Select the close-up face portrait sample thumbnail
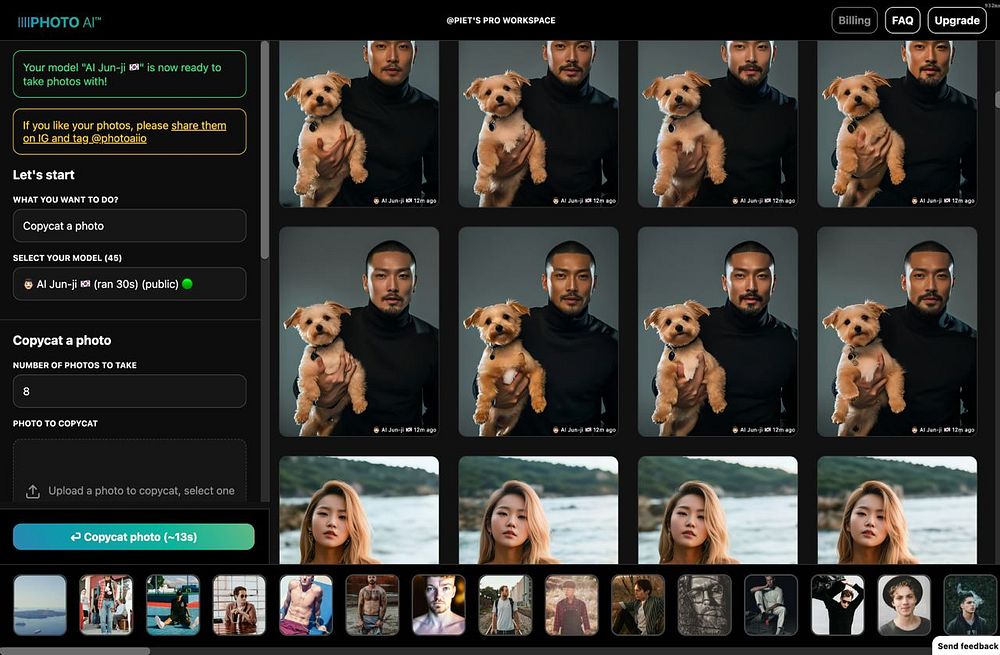Image resolution: width=1000 pixels, height=655 pixels. coord(439,605)
